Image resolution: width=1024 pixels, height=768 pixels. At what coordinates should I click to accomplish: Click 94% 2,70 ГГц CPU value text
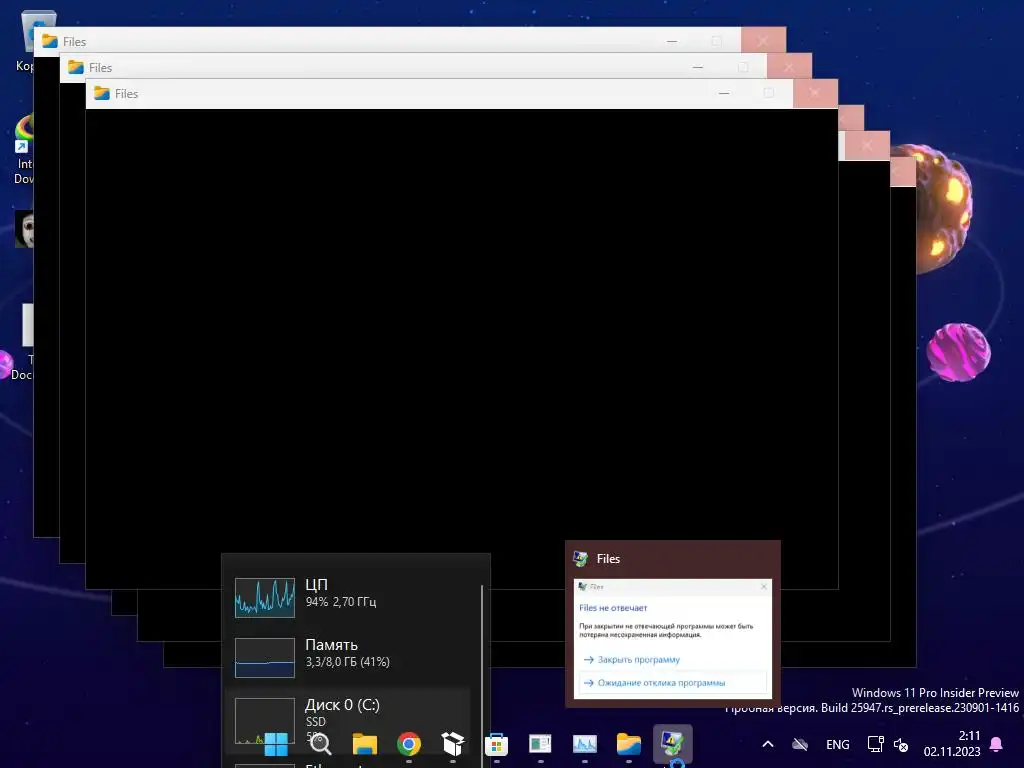[341, 601]
